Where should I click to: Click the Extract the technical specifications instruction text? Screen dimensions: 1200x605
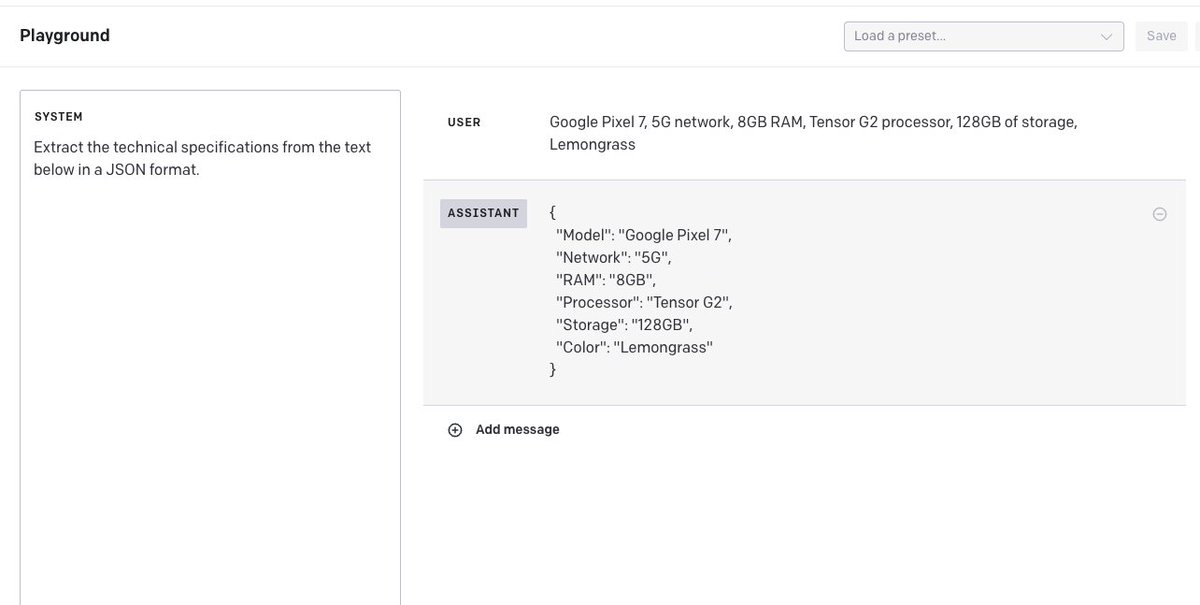[x=202, y=158]
